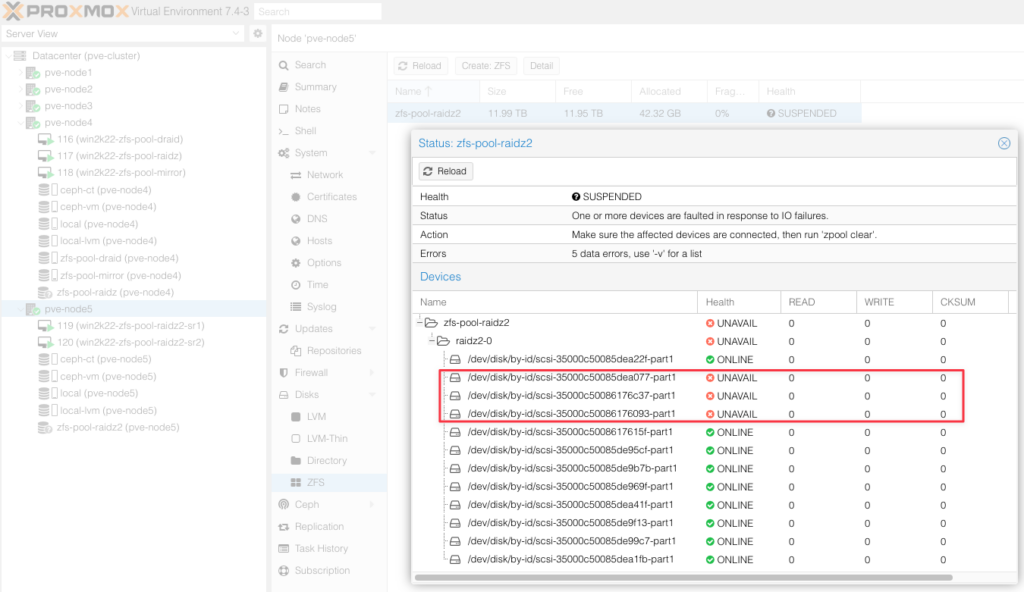Close the Status zfs-pool-raidz2 dialog
1024x592 pixels.
click(x=1004, y=143)
